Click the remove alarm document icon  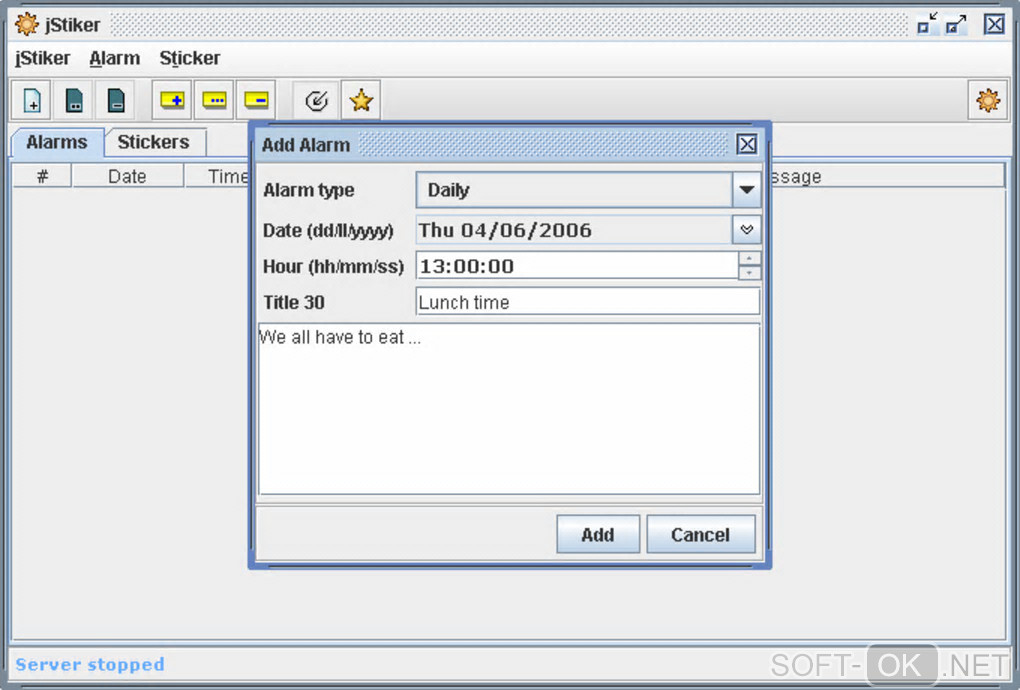(116, 101)
